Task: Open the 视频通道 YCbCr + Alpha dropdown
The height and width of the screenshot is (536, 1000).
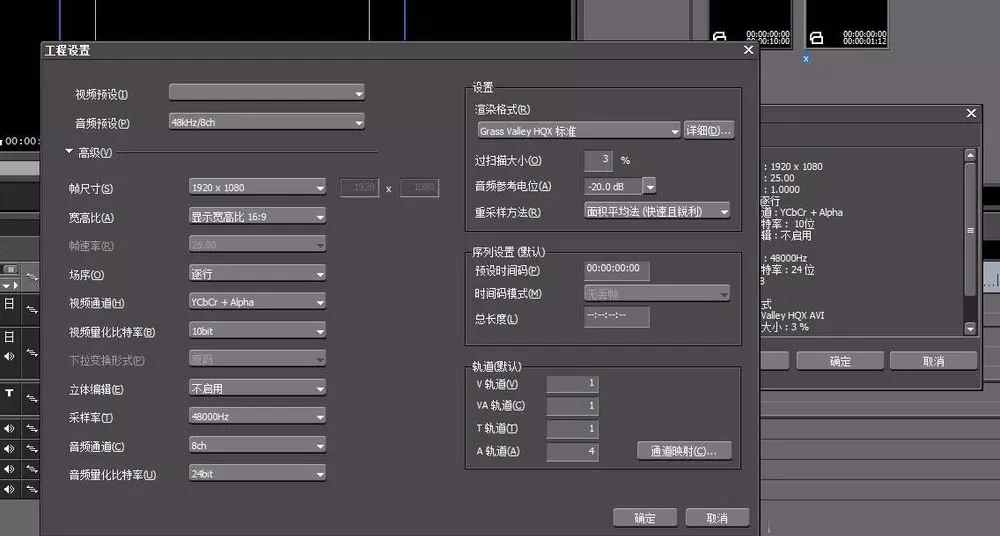Action: [257, 302]
